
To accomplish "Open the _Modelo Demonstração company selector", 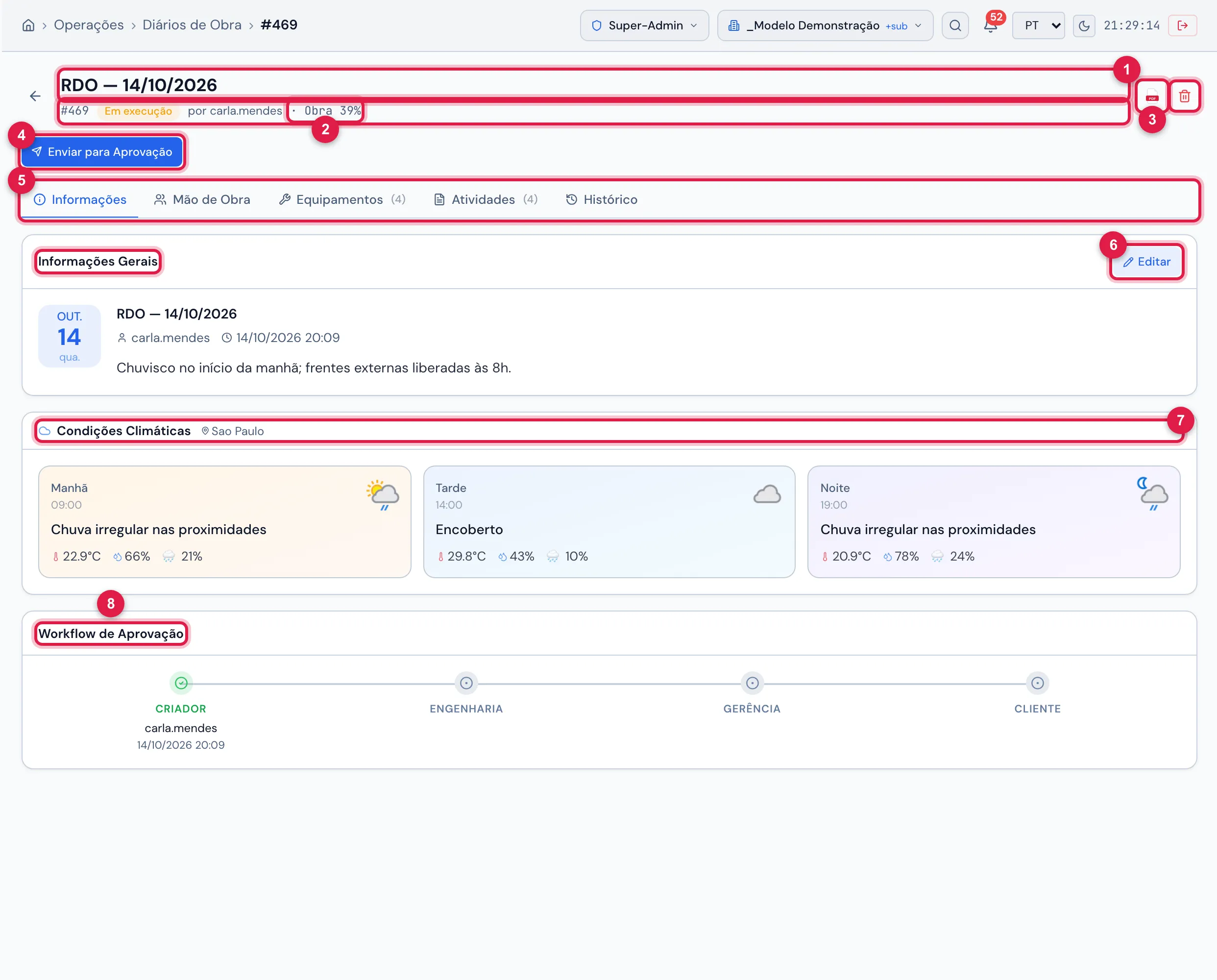I will 825,25.
